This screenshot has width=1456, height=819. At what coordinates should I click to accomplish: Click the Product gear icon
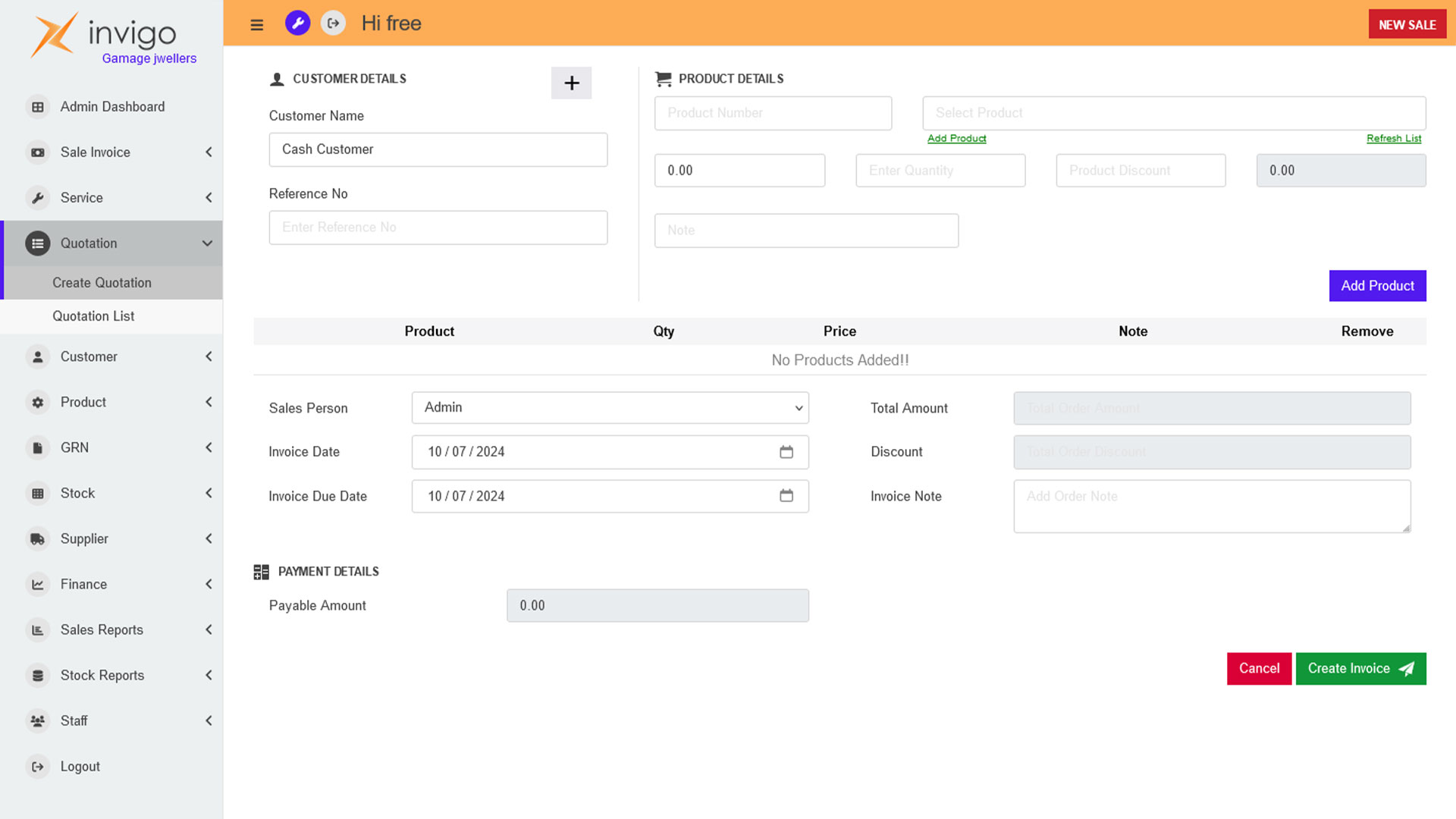tap(38, 403)
